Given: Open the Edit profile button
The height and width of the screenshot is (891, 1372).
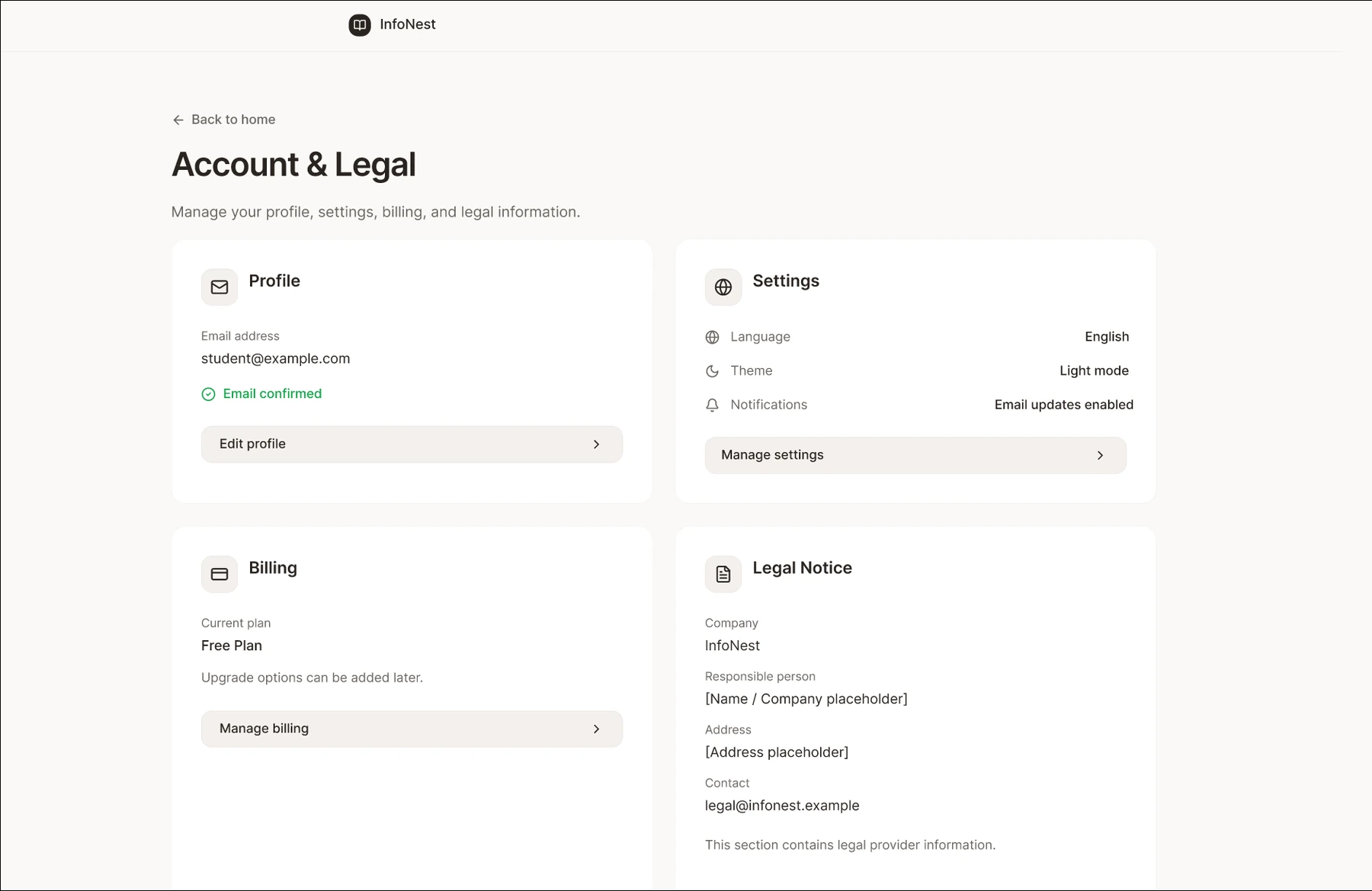Looking at the screenshot, I should click(412, 444).
